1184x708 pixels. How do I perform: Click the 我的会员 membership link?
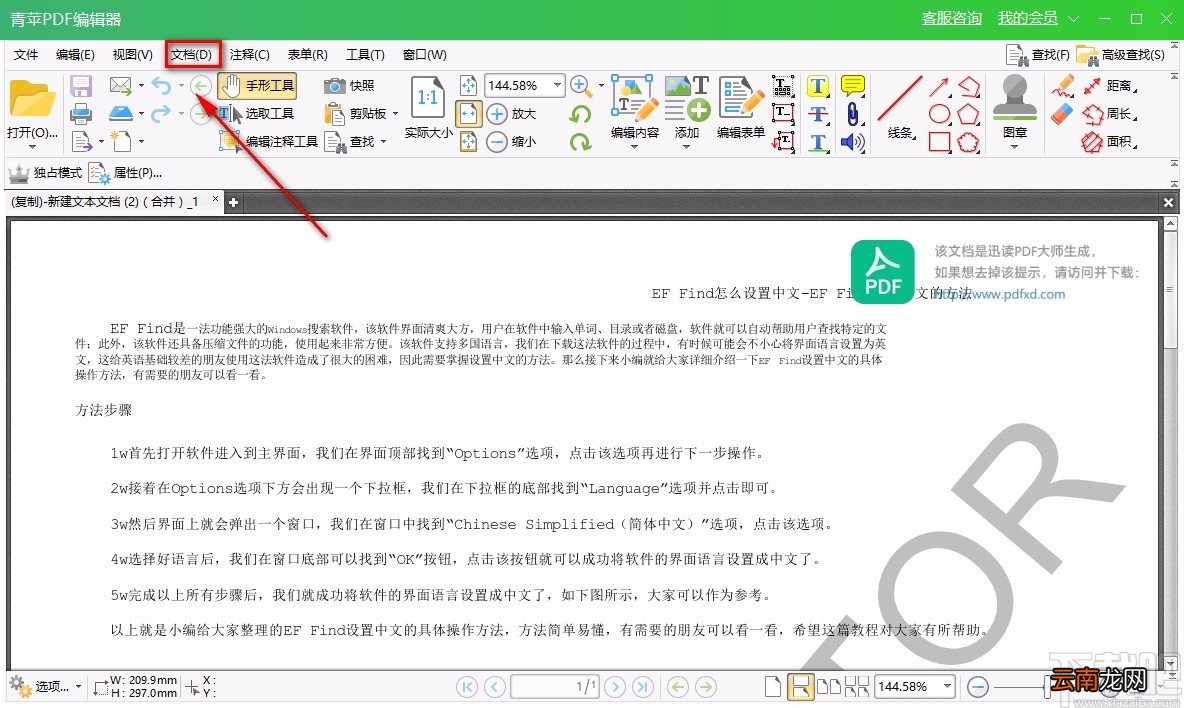1028,18
